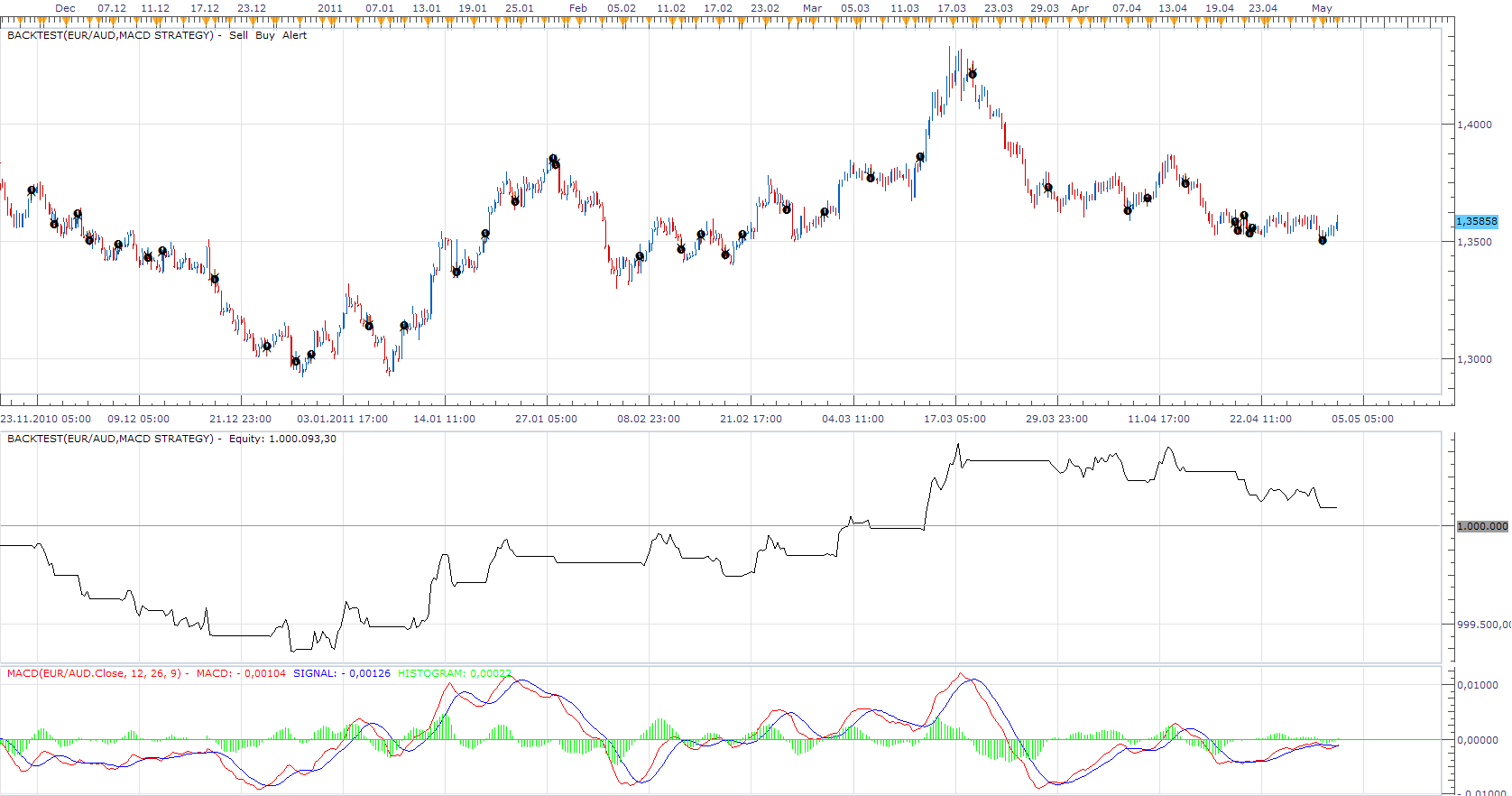The height and width of the screenshot is (796, 1512).
Task: Click the 11.02 date on top ruler
Action: pos(671,8)
